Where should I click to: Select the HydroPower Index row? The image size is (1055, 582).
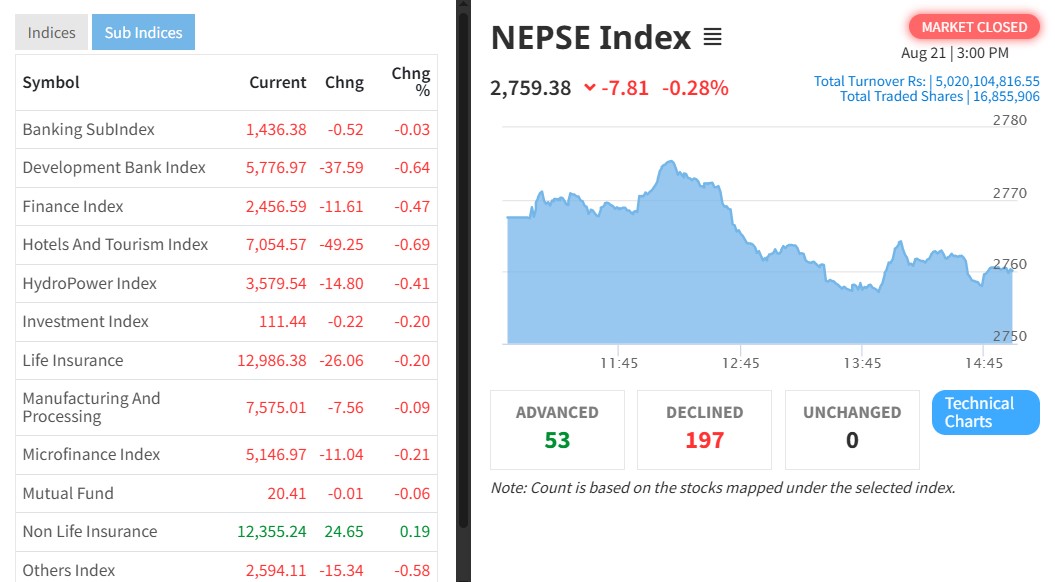tap(90, 283)
